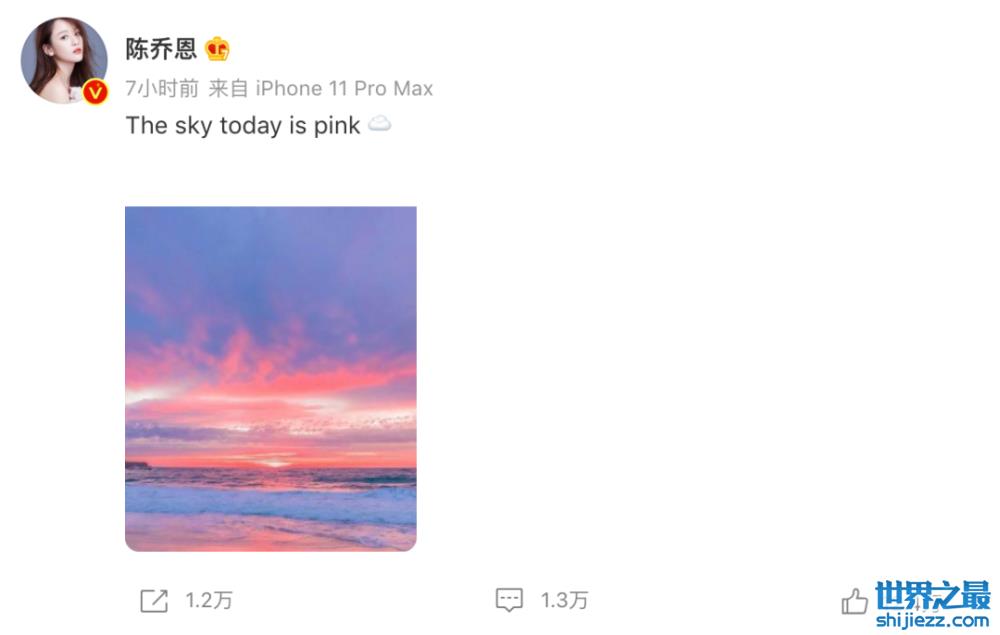Click the 1.2万 repost count
The image size is (1000, 635).
pos(209,600)
